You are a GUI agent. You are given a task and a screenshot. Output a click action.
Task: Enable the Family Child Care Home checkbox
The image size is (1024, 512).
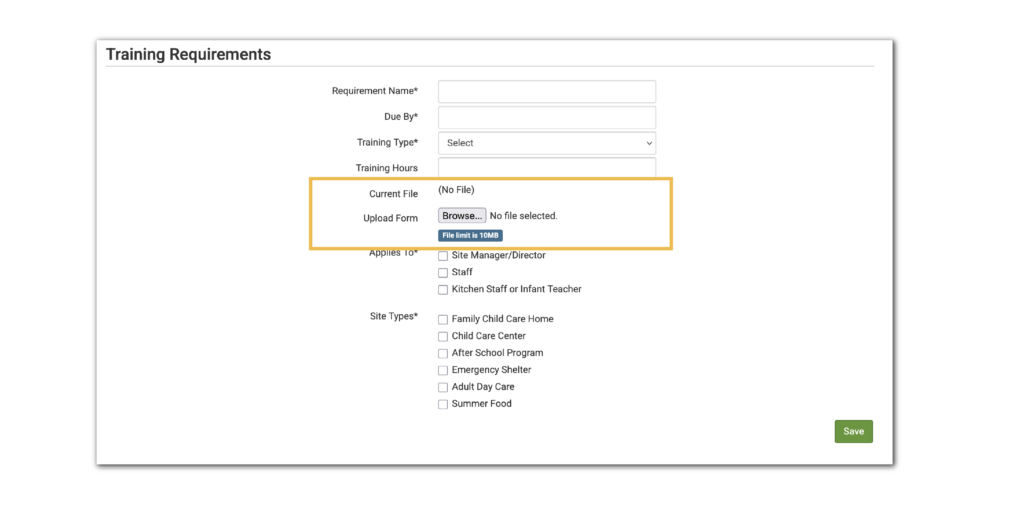(x=443, y=319)
